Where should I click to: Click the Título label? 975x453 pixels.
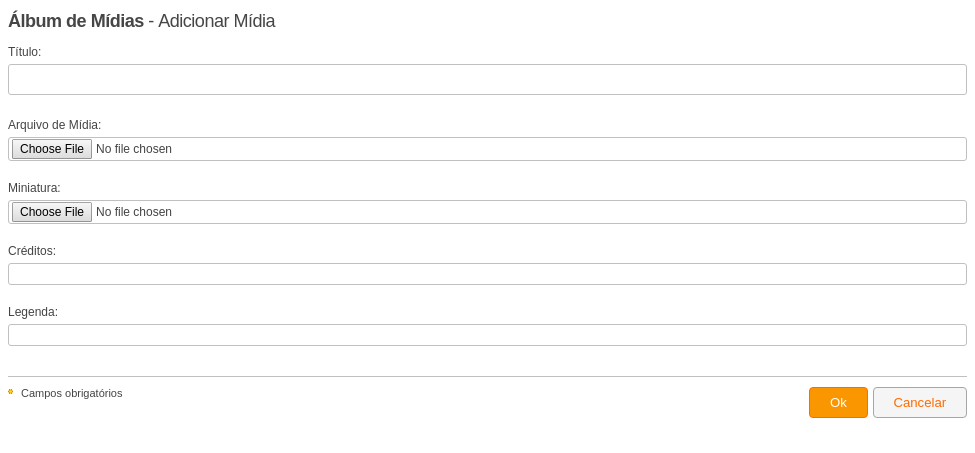coord(25,52)
